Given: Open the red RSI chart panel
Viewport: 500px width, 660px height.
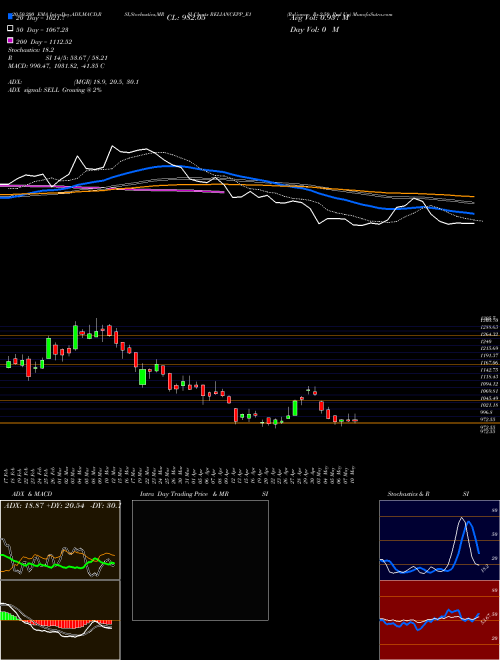Looking at the screenshot, I should (439, 620).
